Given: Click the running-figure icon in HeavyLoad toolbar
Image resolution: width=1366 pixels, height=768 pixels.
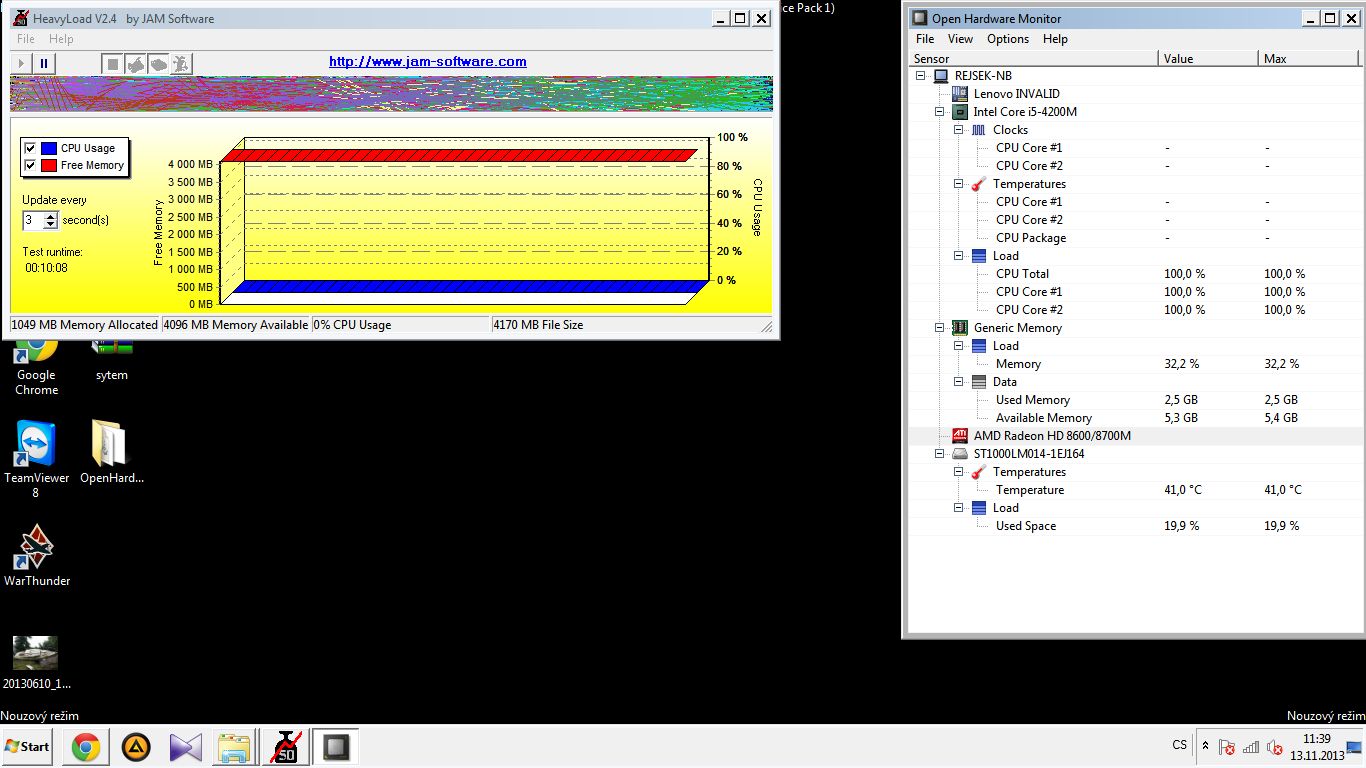Looking at the screenshot, I should [x=181, y=64].
